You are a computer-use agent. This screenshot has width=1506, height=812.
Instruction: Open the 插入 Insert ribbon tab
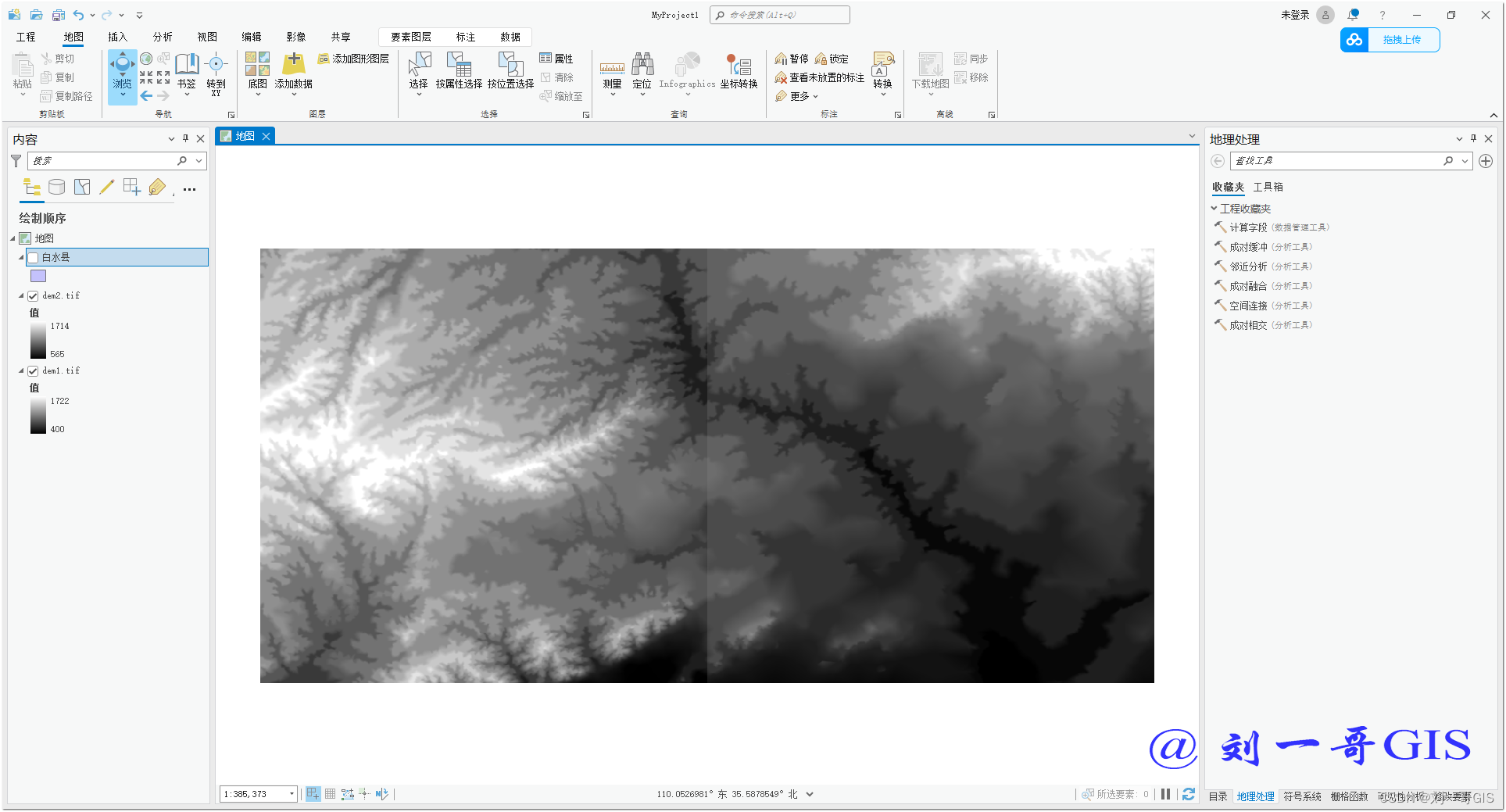coord(117,37)
